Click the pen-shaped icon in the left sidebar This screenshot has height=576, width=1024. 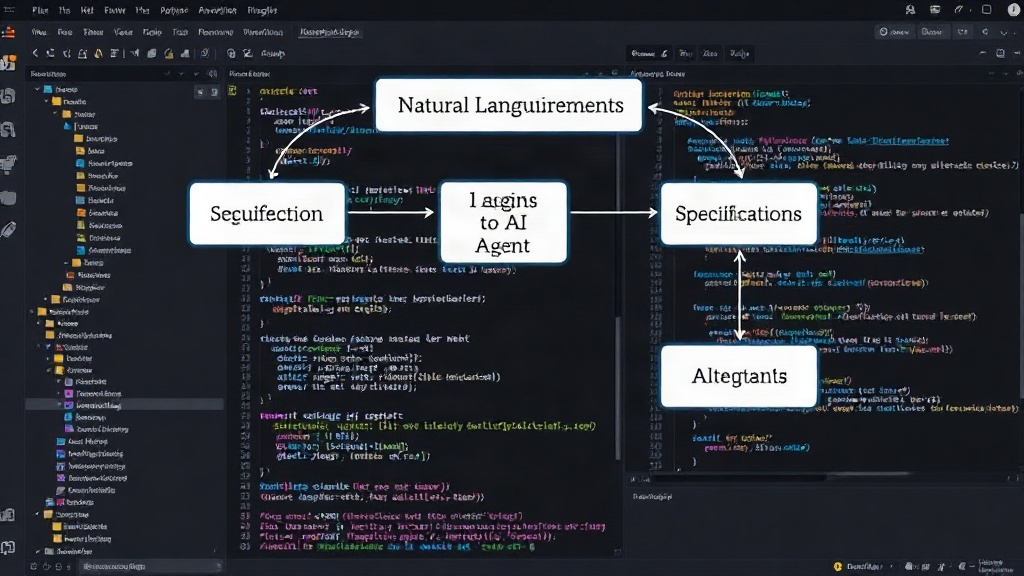pos(8,229)
